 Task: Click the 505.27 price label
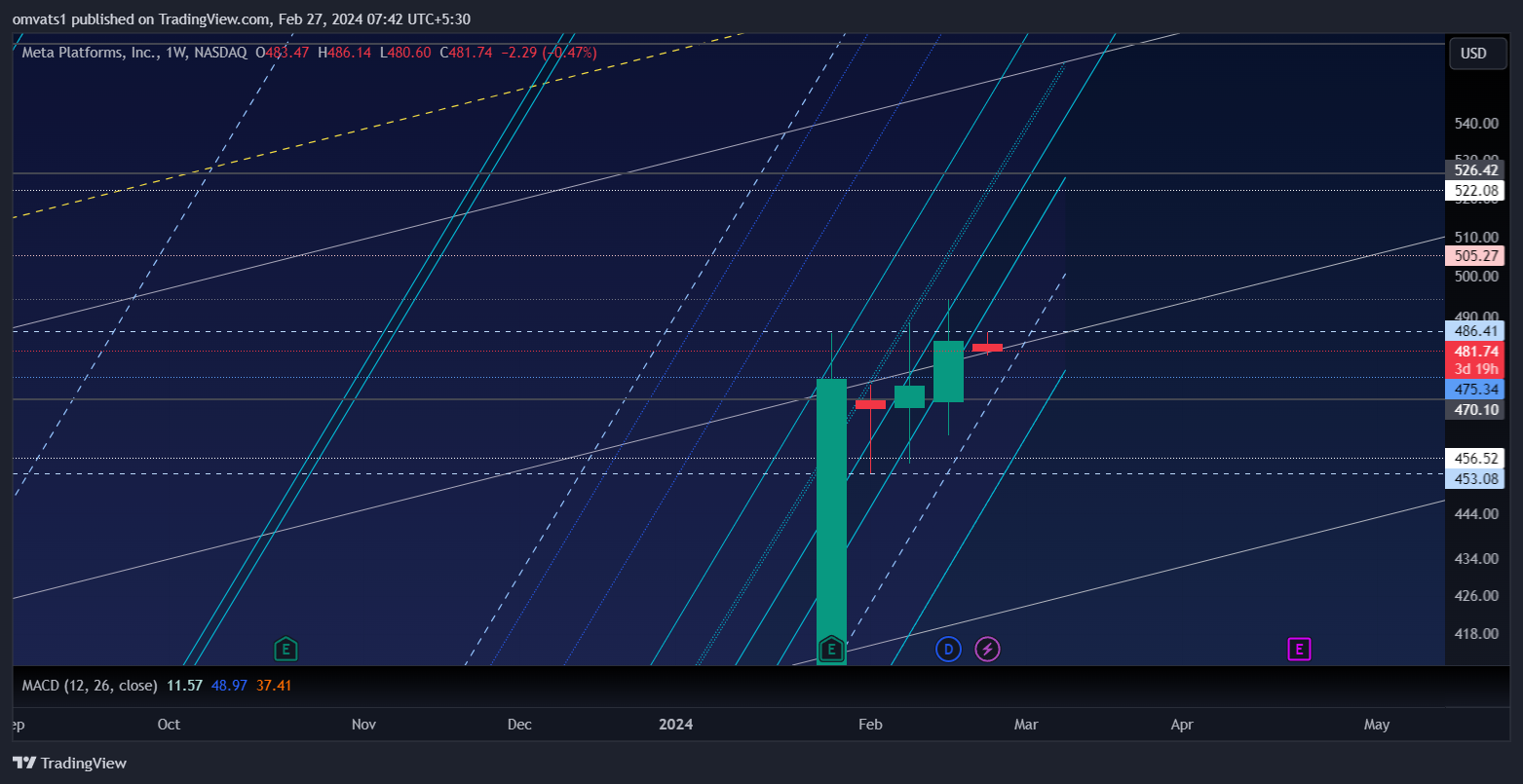1475,256
